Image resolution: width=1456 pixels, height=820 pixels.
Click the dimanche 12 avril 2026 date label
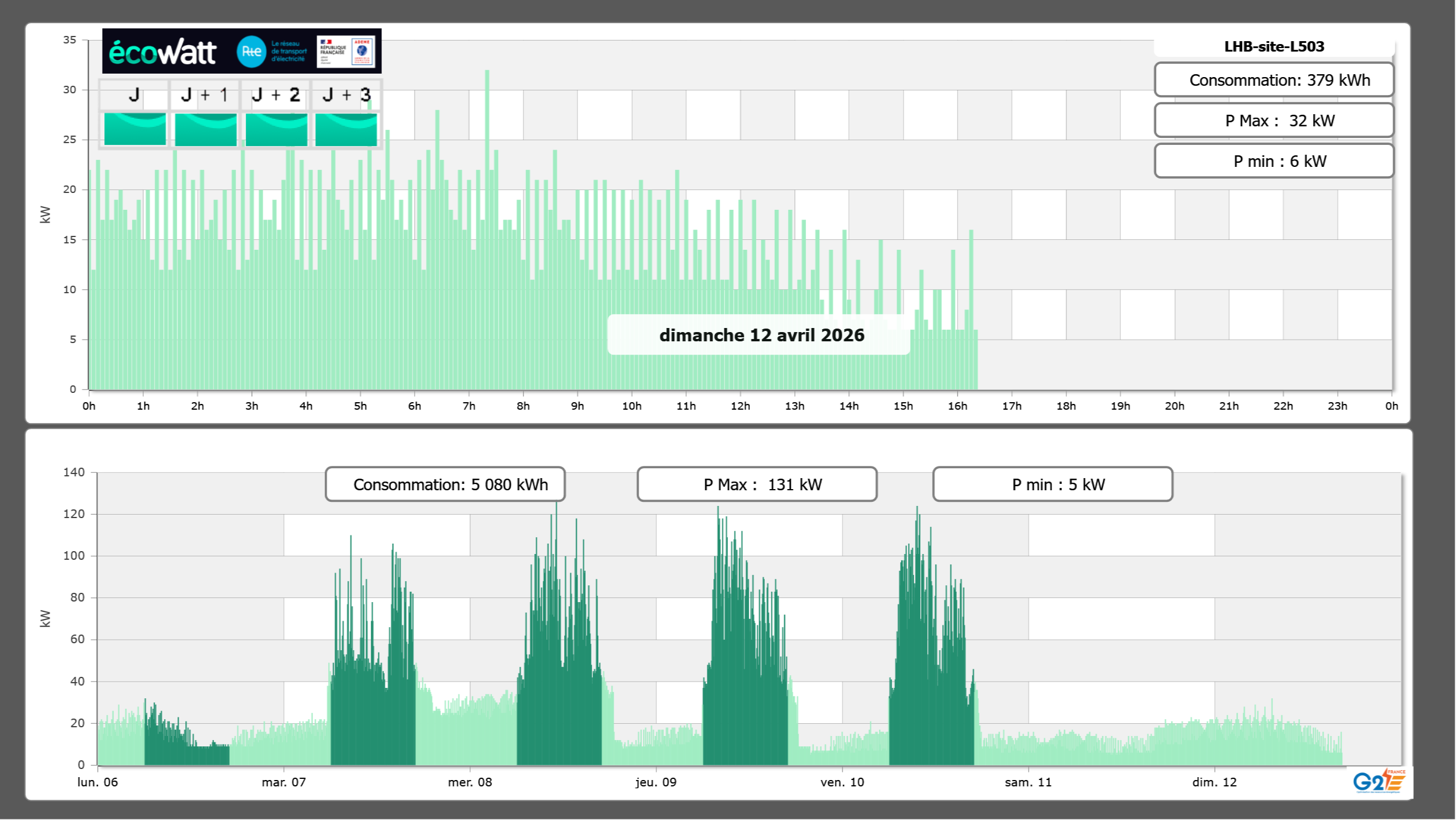[x=761, y=335]
